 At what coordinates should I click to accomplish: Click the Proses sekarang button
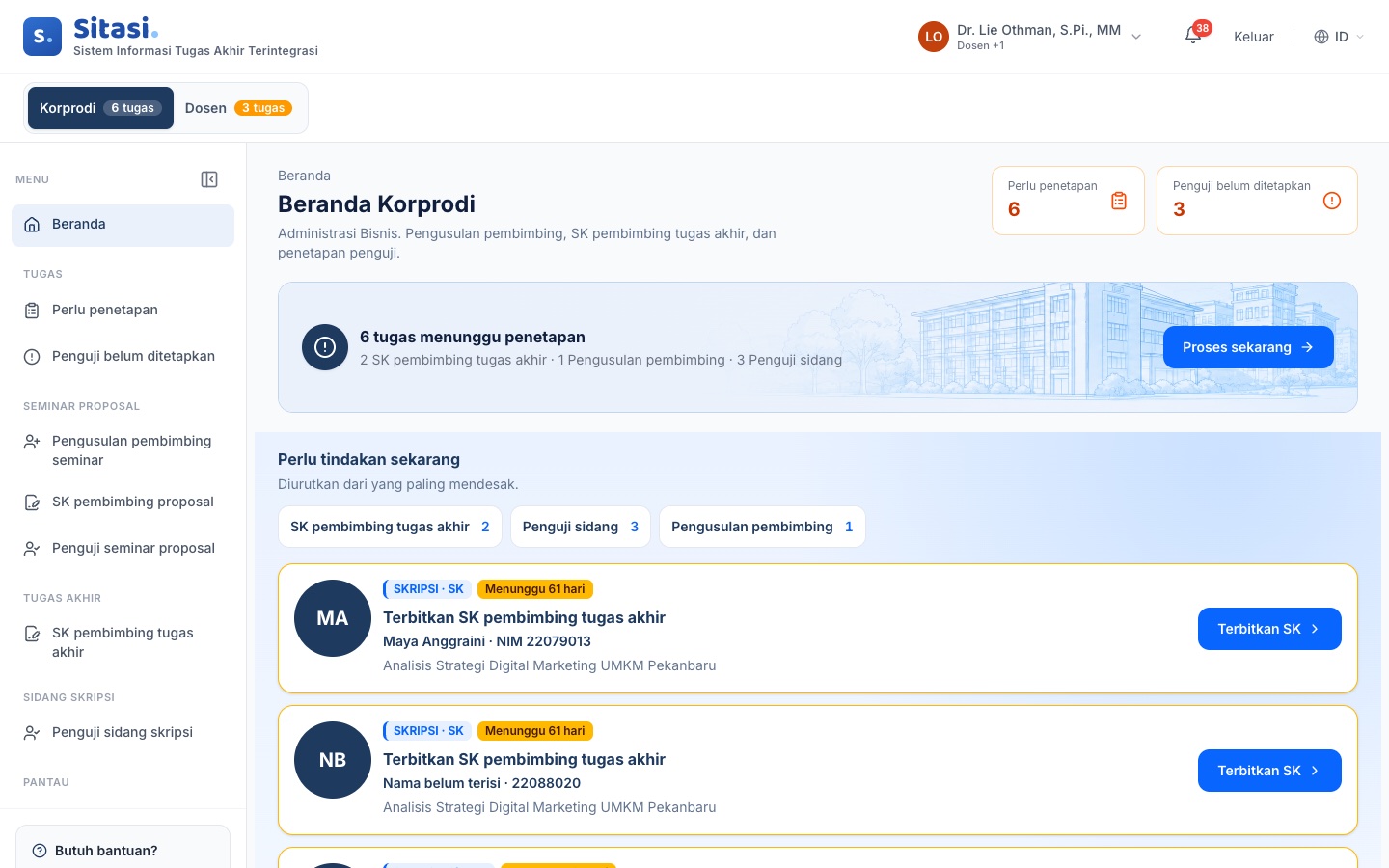tap(1248, 347)
